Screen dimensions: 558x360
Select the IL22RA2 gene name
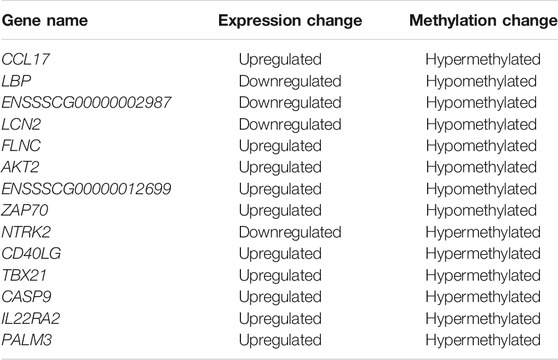tap(31, 318)
